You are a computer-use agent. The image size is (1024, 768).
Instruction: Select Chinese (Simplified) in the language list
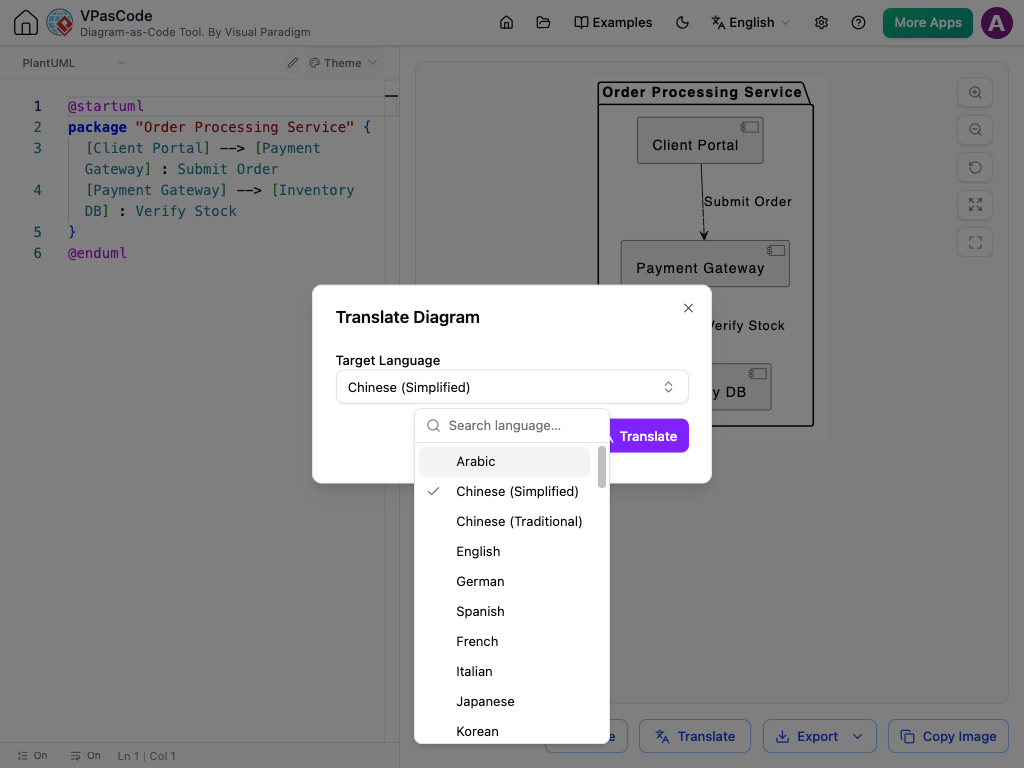[504, 492]
